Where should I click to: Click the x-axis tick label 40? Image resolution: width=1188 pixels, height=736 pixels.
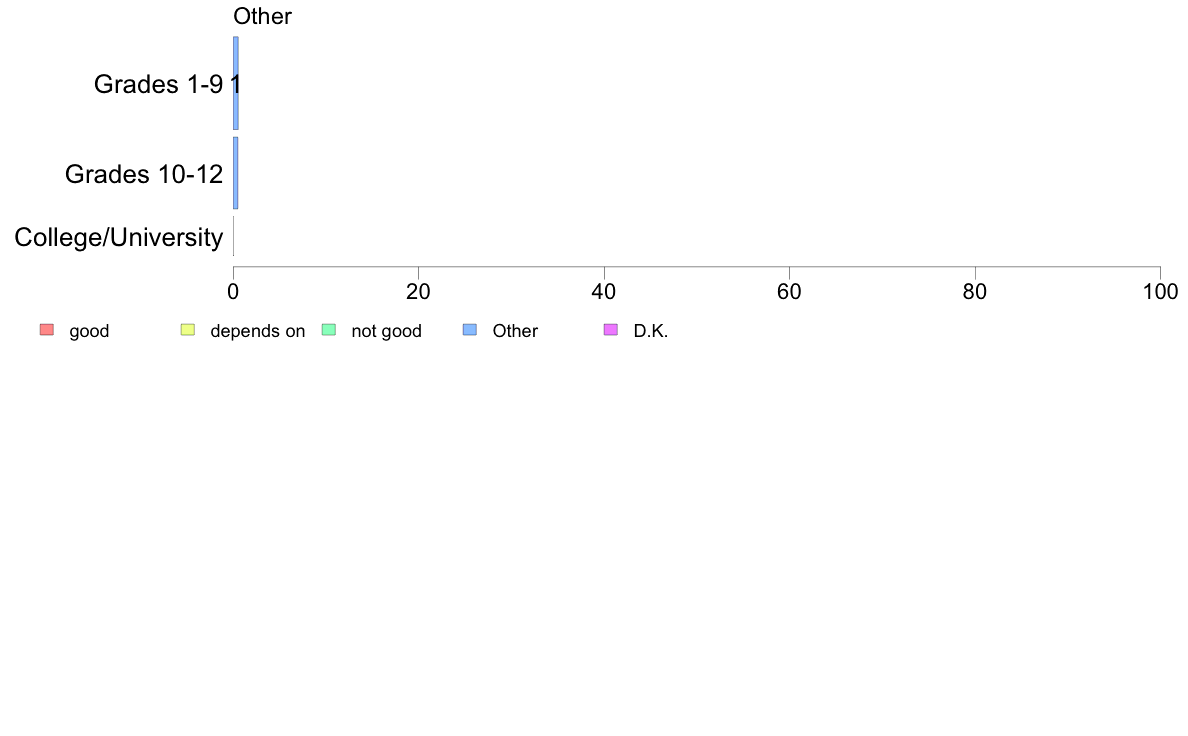point(604,292)
